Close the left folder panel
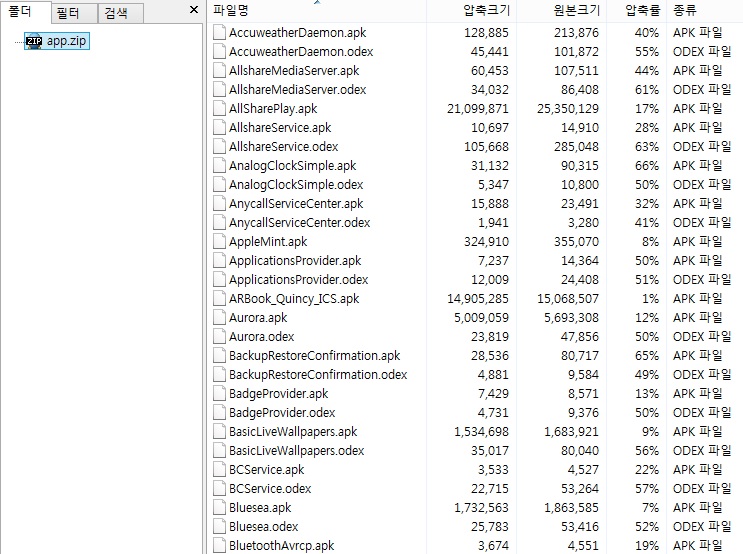Viewport: 743px width, 554px height. click(193, 10)
